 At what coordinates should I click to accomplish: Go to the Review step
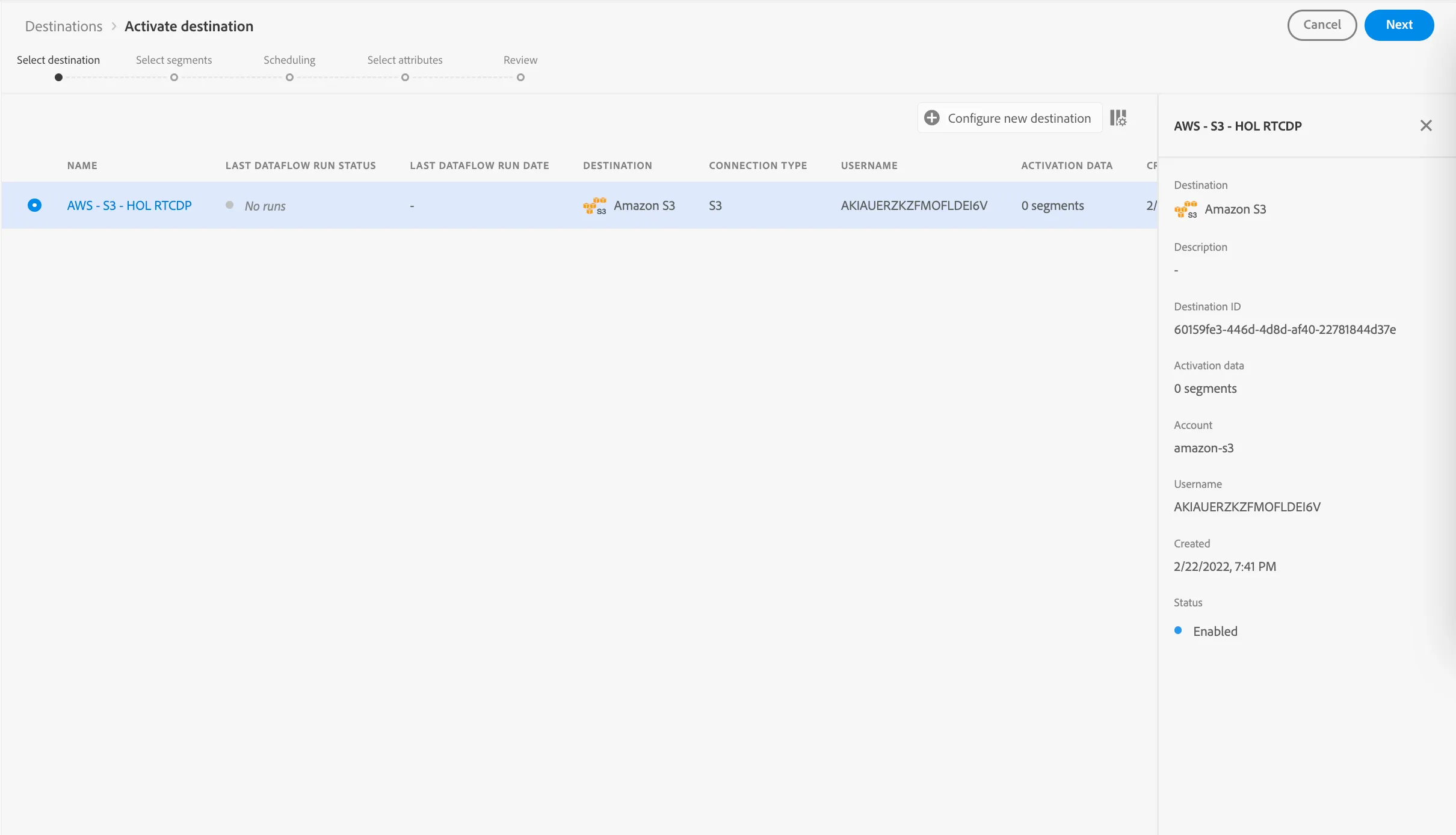520,60
